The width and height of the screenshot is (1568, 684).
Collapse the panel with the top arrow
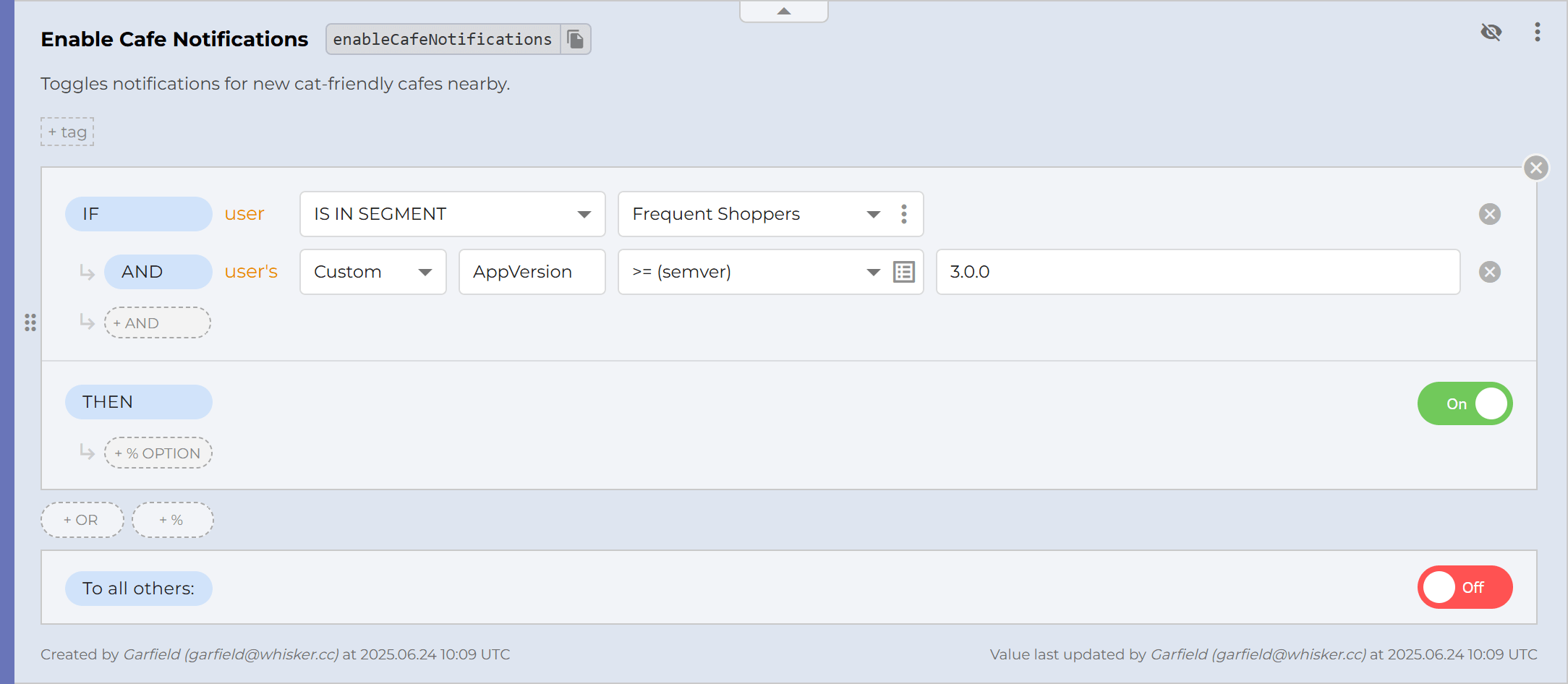click(783, 12)
